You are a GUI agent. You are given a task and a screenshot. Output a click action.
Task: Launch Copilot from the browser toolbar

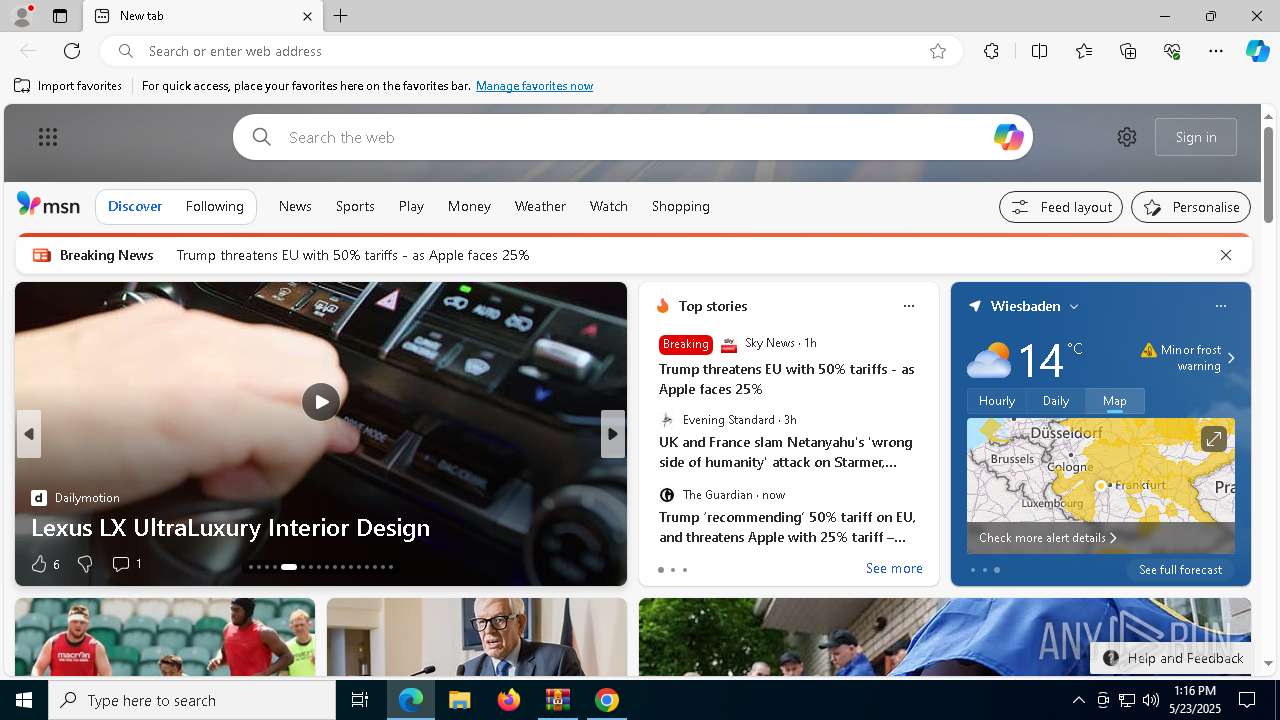[x=1257, y=51]
